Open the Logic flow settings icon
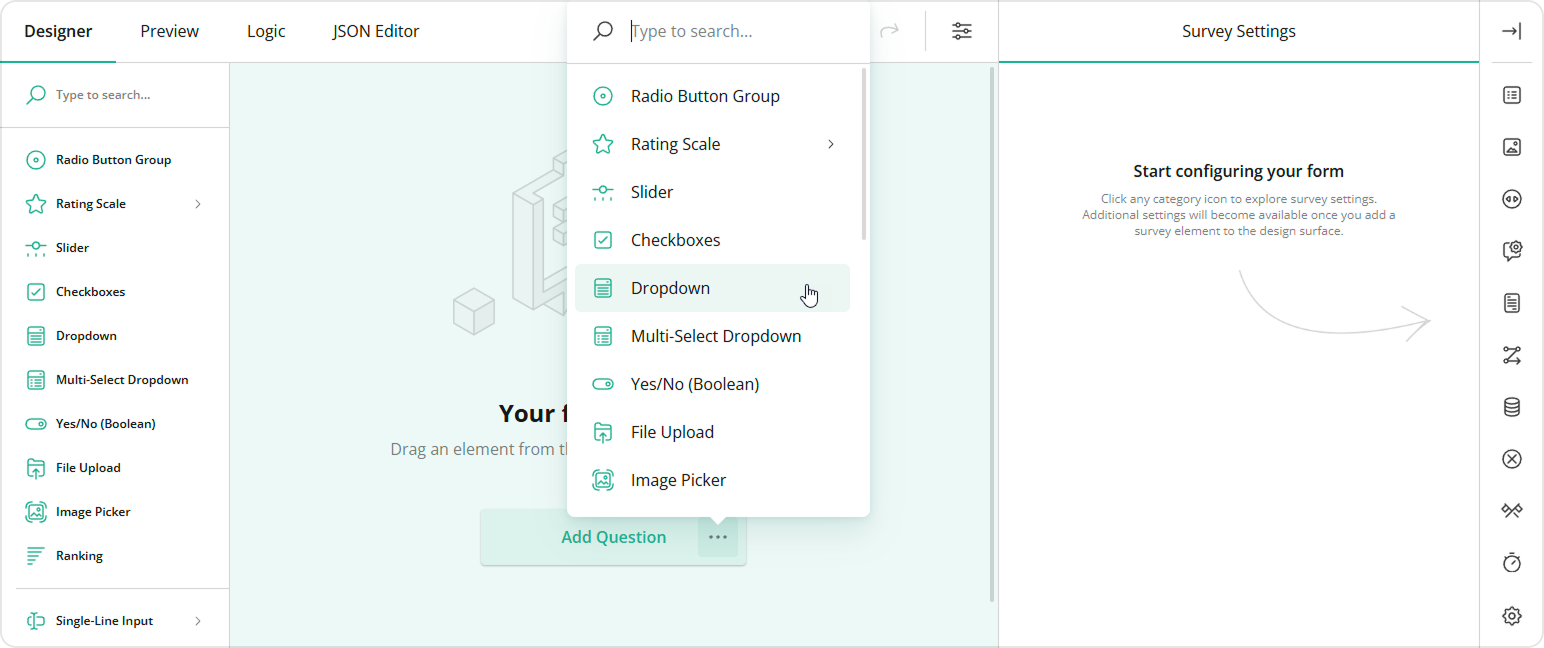This screenshot has height=648, width=1544. (1511, 355)
